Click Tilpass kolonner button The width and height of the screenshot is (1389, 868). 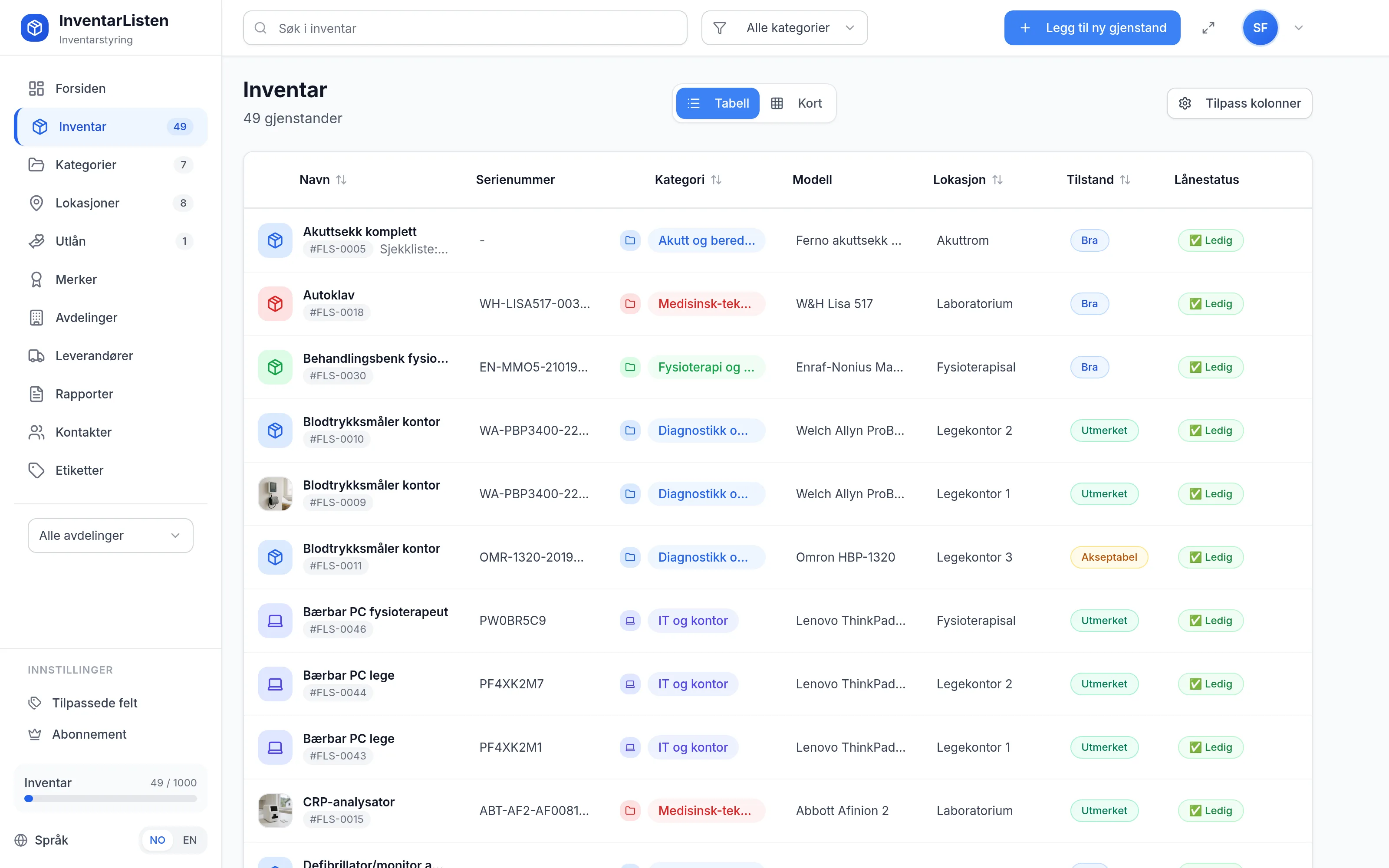(1239, 103)
